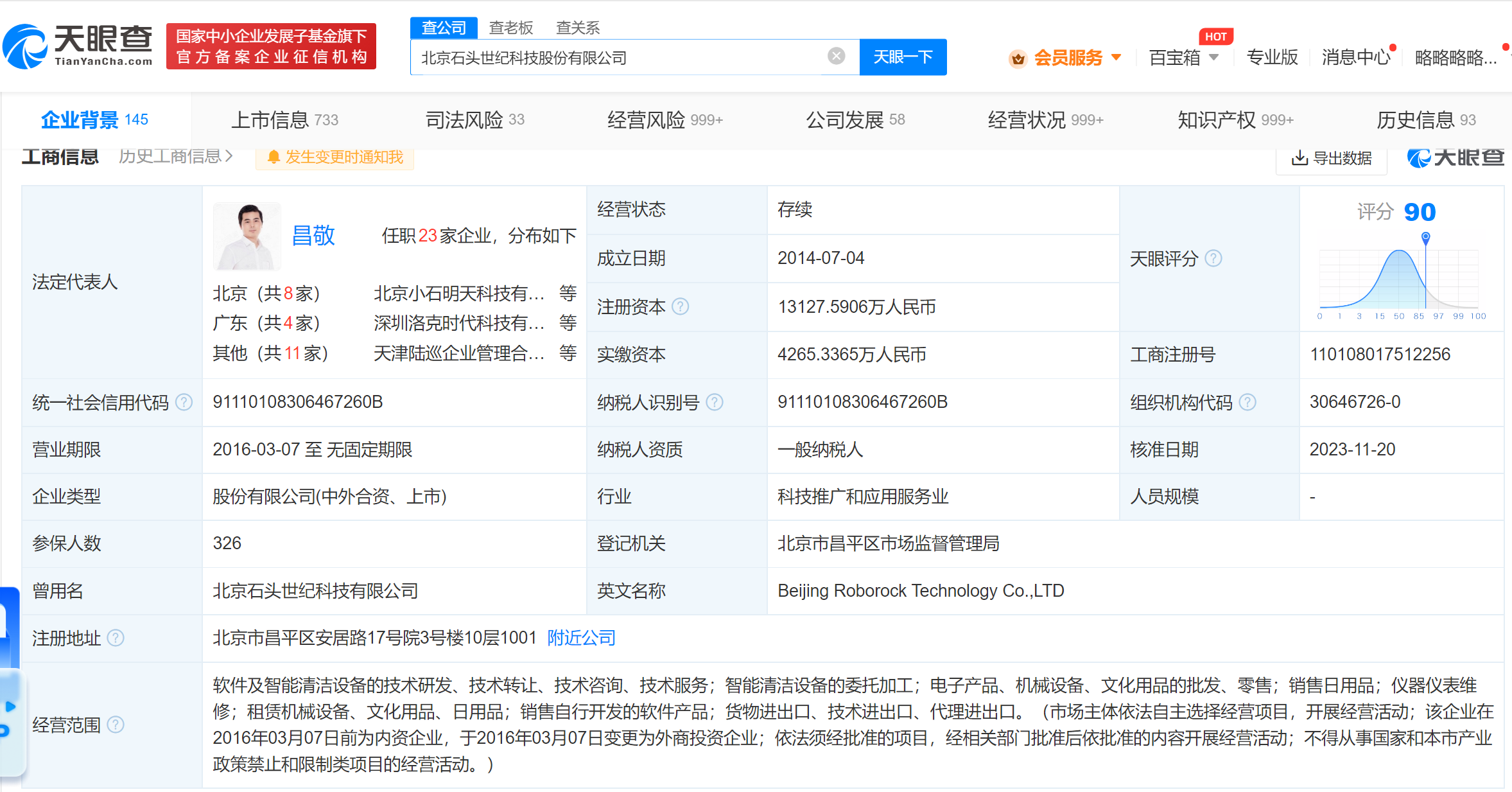Open the 企业背景 tab
1512x792 pixels.
(x=94, y=120)
